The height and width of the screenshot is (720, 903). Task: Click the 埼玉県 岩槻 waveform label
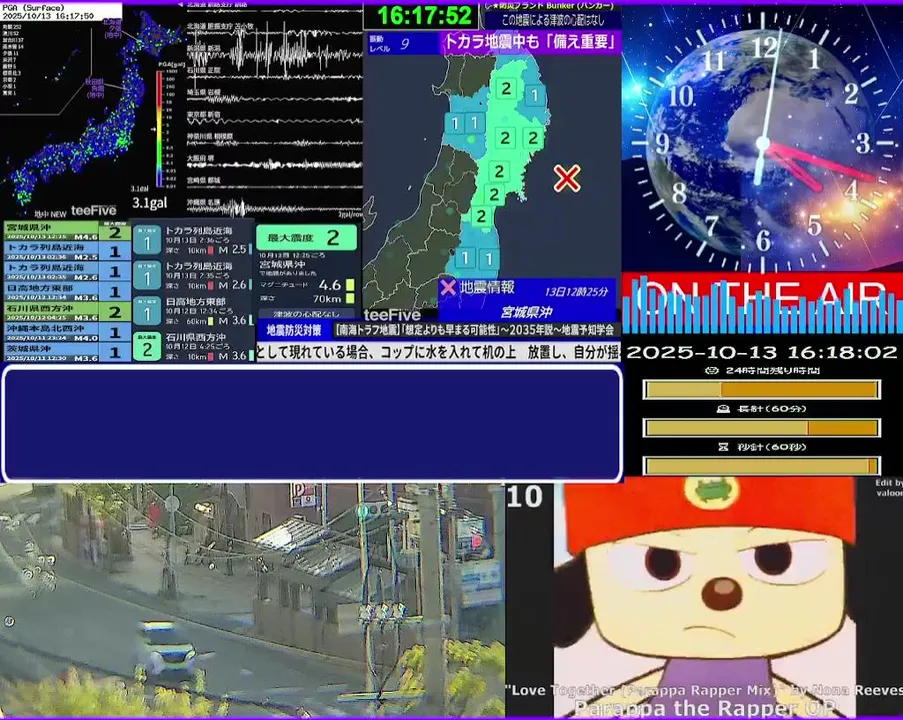point(204,92)
